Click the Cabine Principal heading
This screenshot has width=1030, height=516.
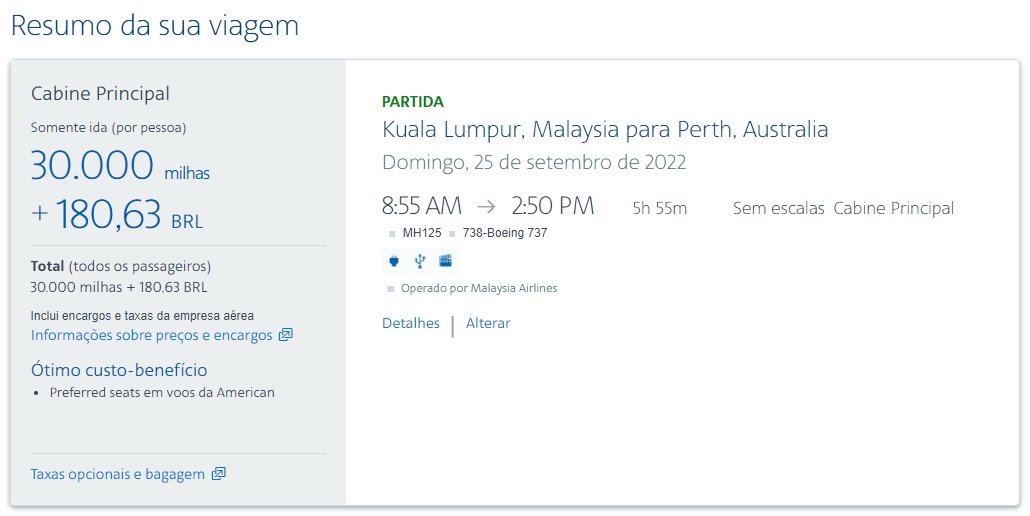click(x=101, y=94)
